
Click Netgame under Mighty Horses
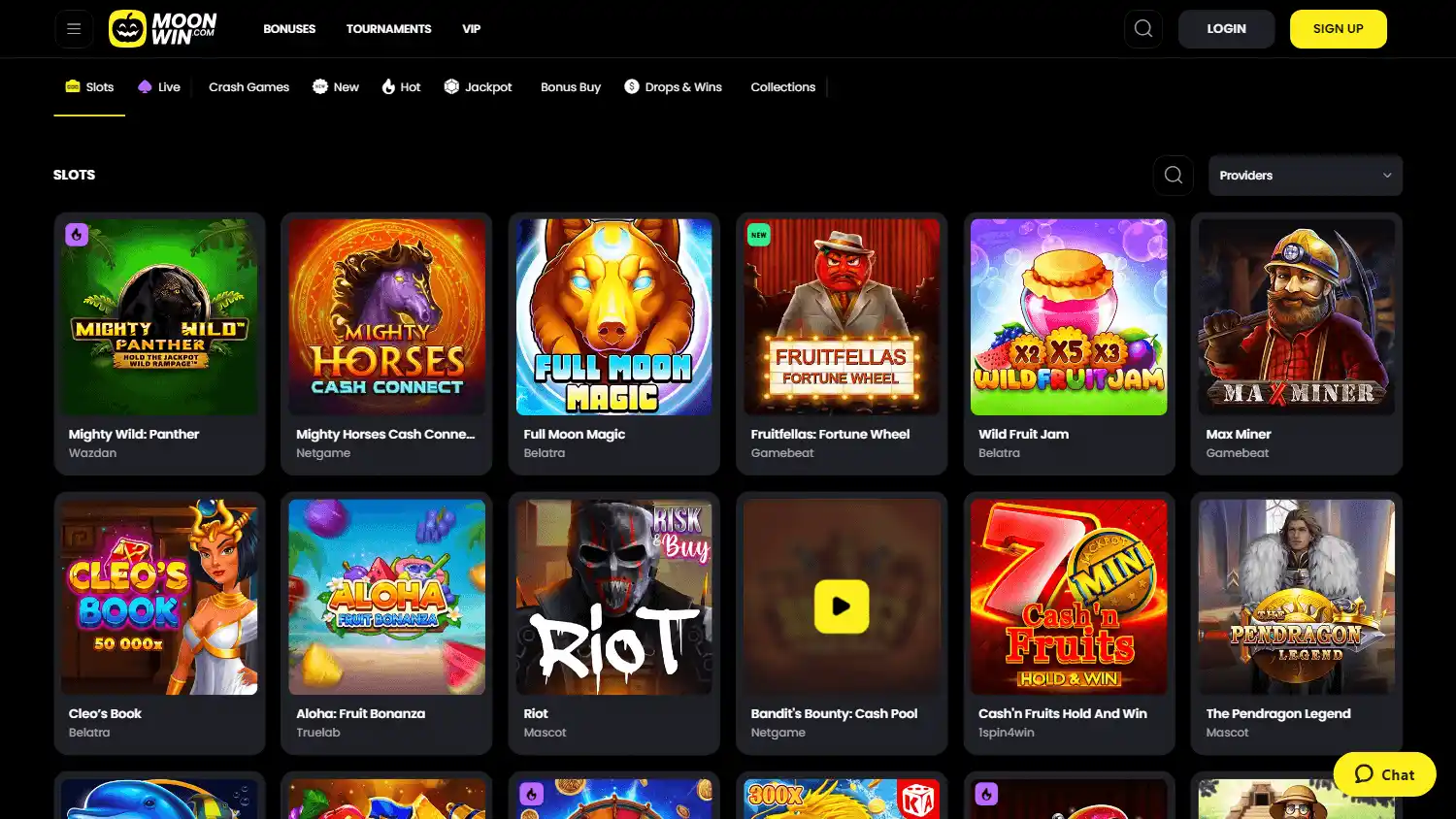click(323, 453)
